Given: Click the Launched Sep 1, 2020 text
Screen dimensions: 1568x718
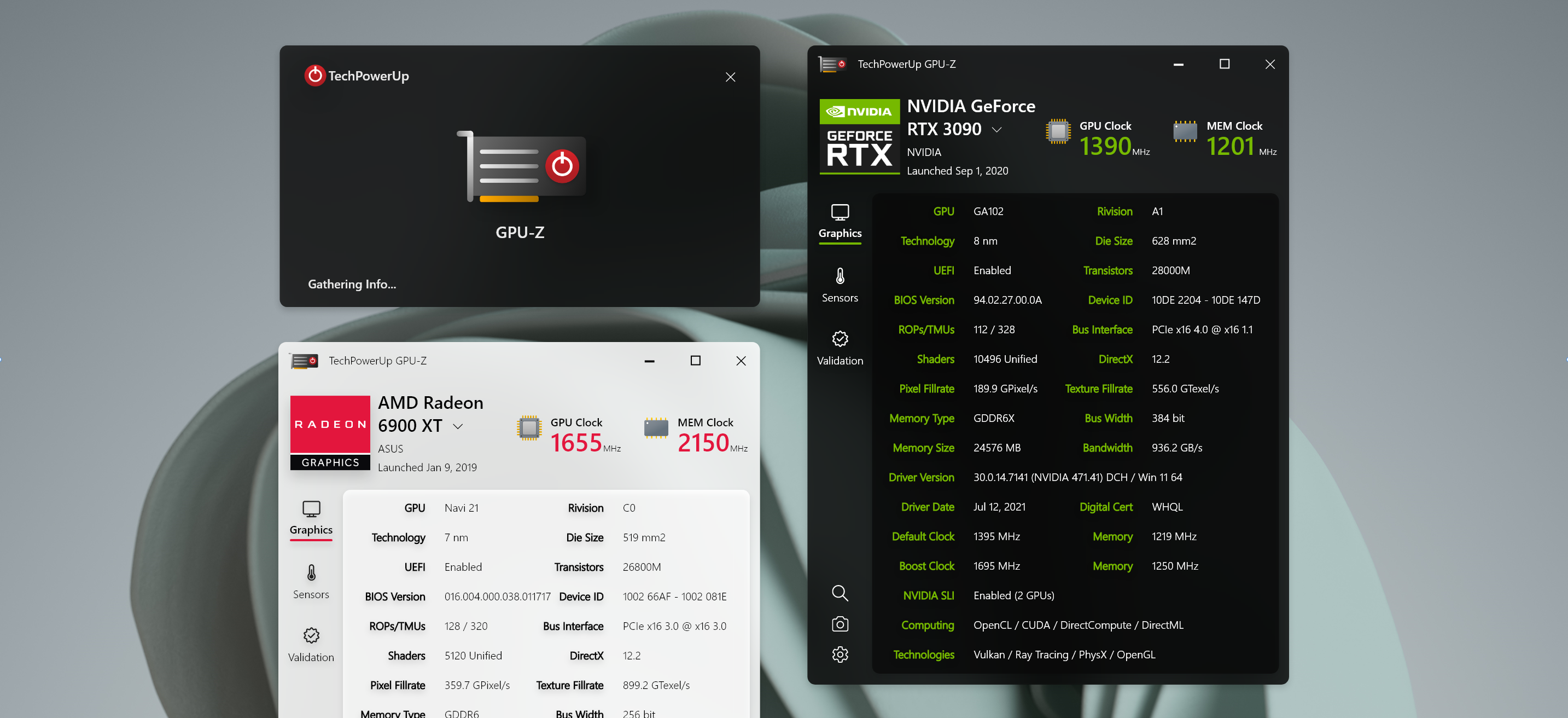Looking at the screenshot, I should click(x=957, y=171).
